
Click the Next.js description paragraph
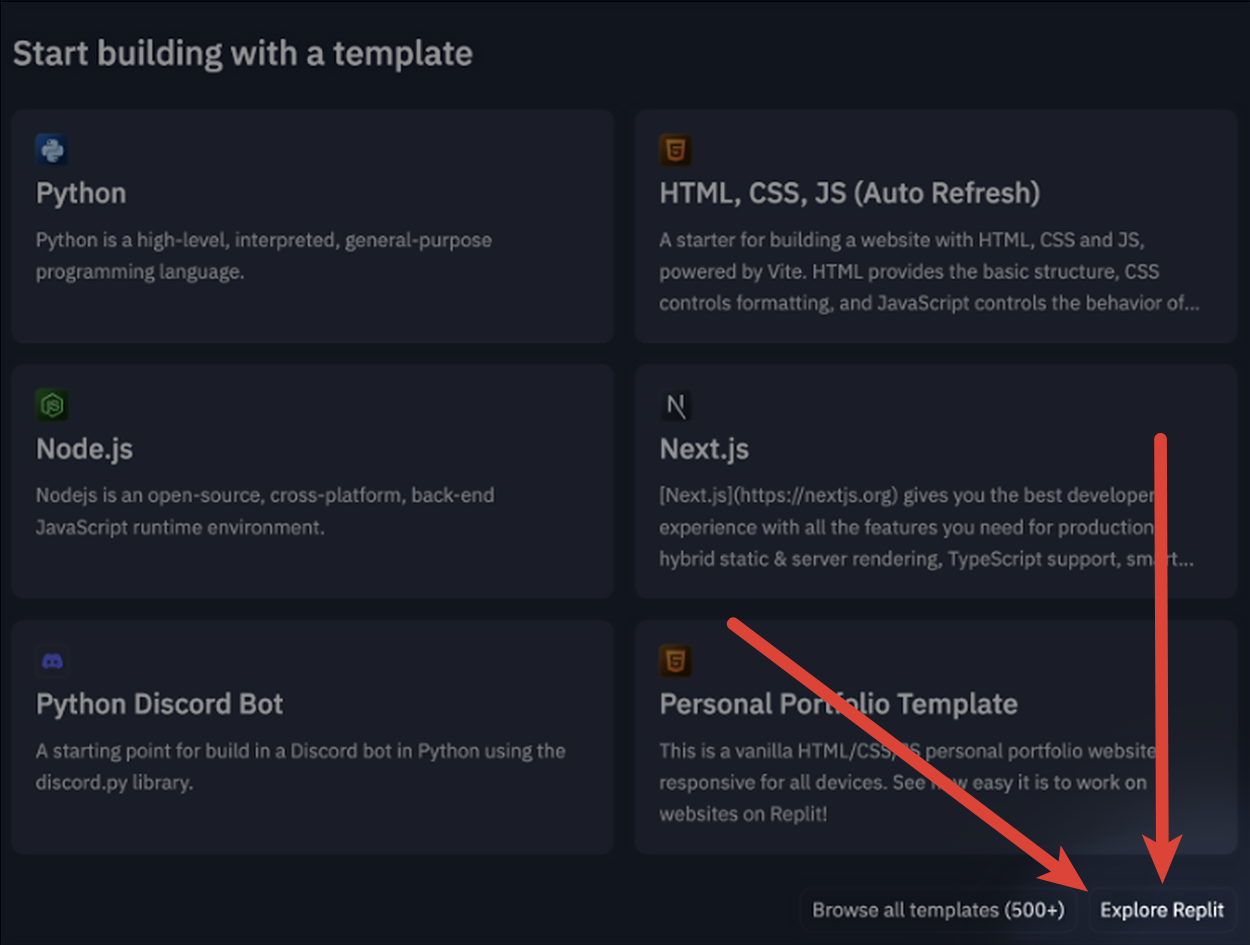[926, 527]
